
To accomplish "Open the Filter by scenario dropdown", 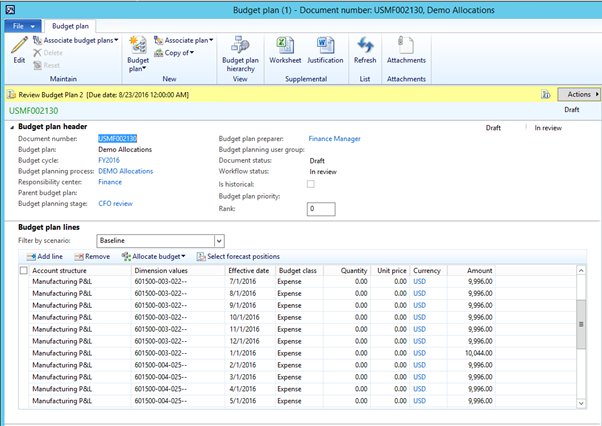I will [217, 240].
